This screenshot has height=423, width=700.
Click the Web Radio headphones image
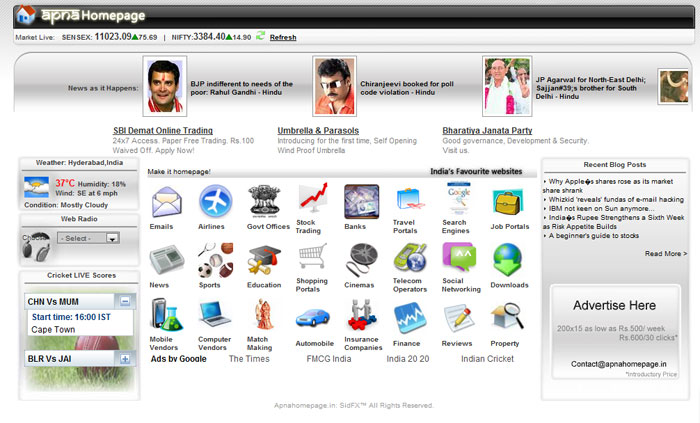[x=36, y=246]
